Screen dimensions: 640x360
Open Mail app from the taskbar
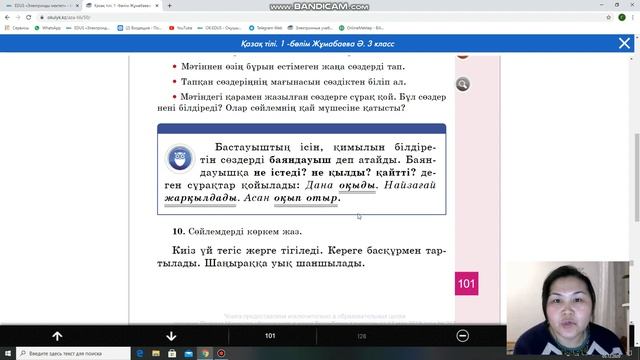(189, 353)
